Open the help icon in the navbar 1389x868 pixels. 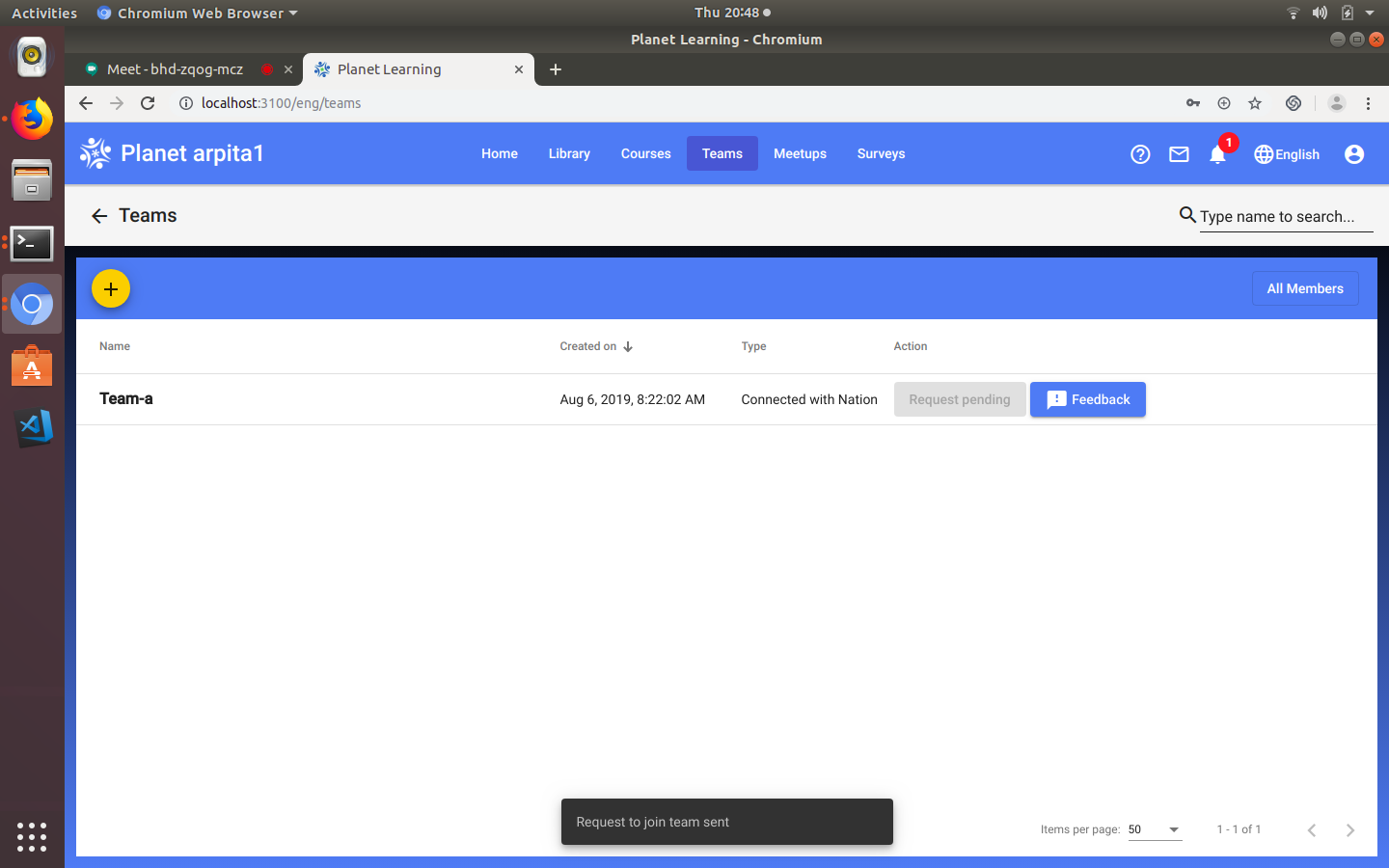coord(1140,153)
